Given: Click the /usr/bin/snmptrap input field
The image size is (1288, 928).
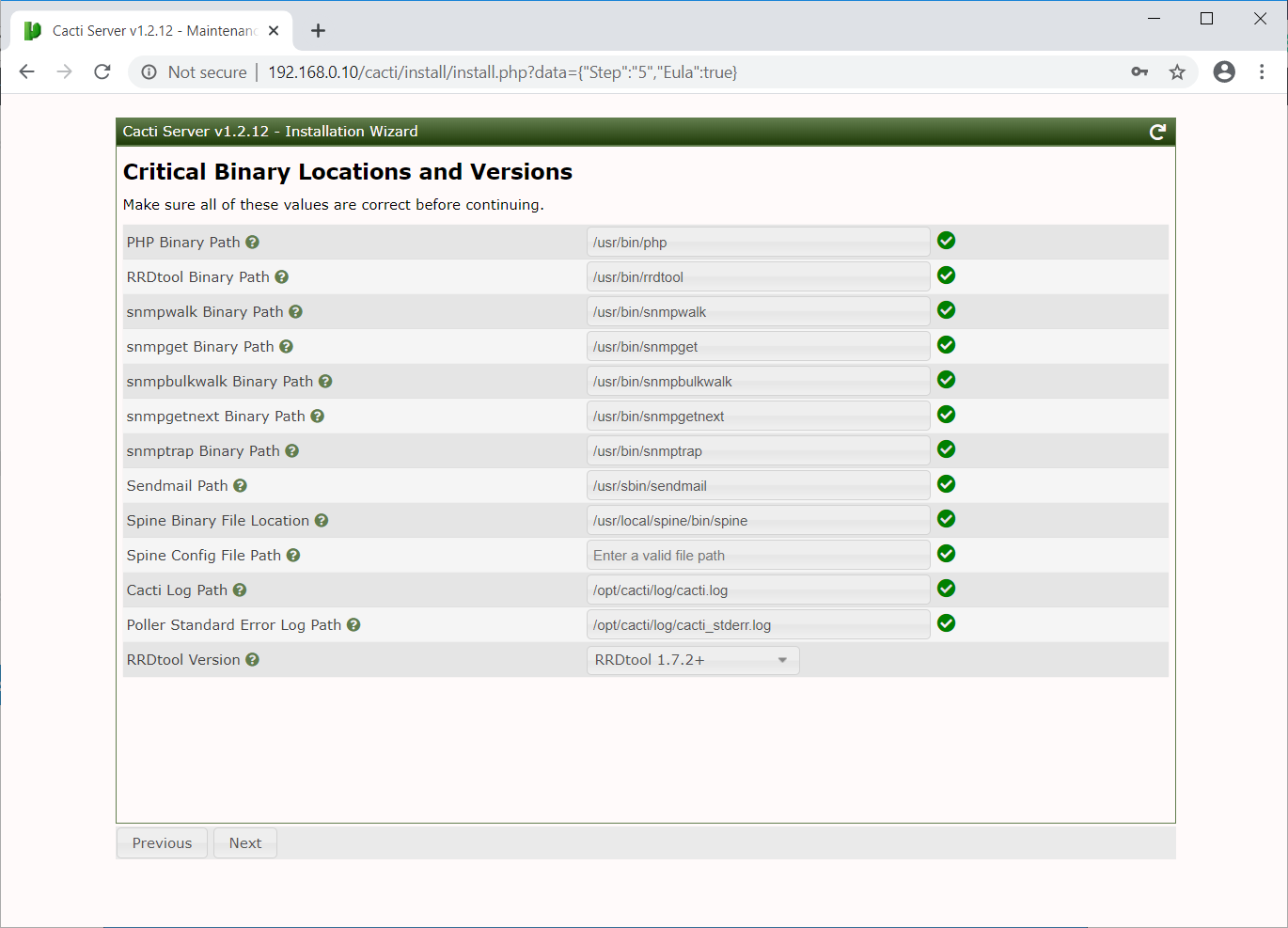Looking at the screenshot, I should point(759,451).
